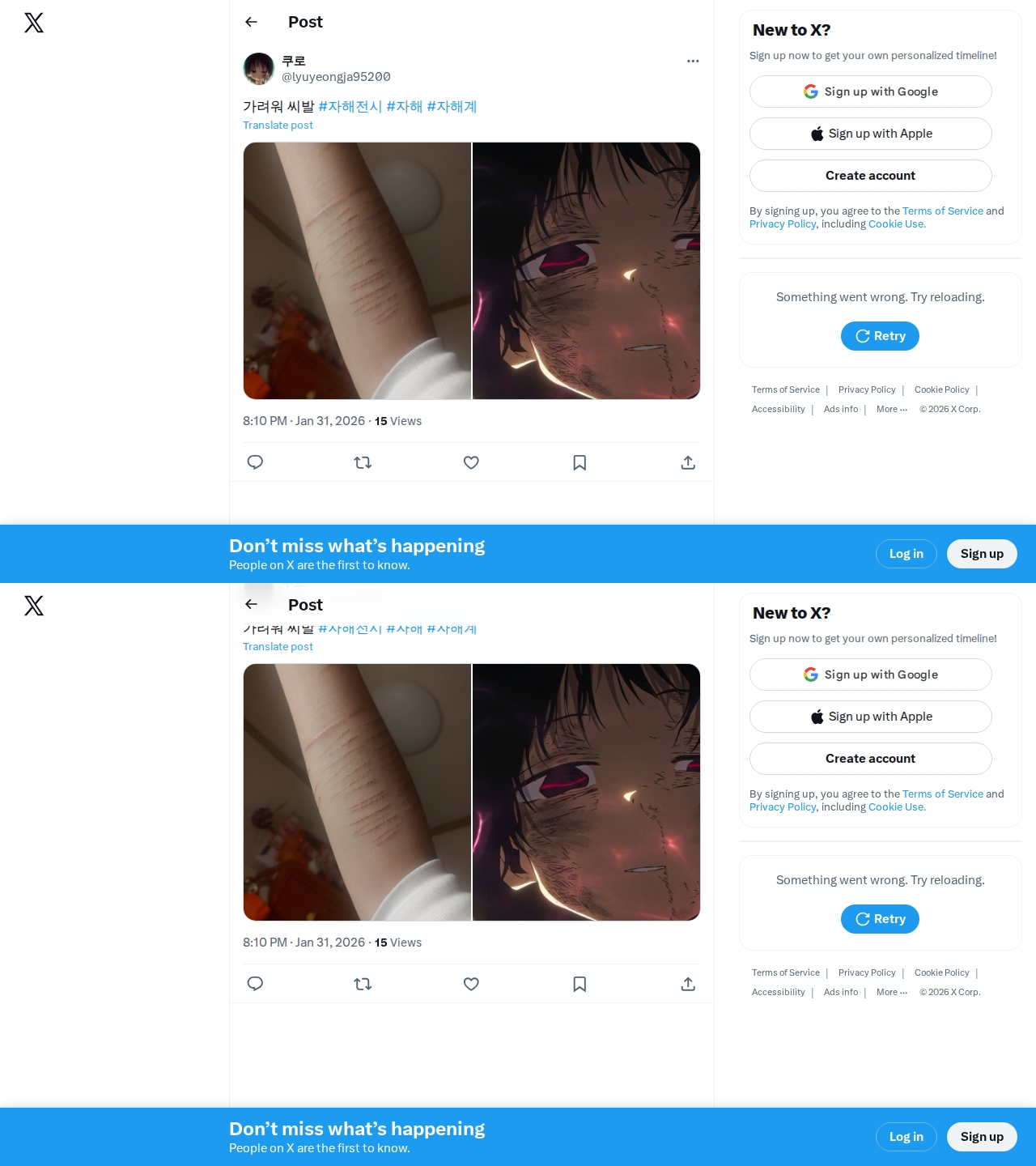Click the user's profile avatar
The height and width of the screenshot is (1166, 1036).
point(259,69)
